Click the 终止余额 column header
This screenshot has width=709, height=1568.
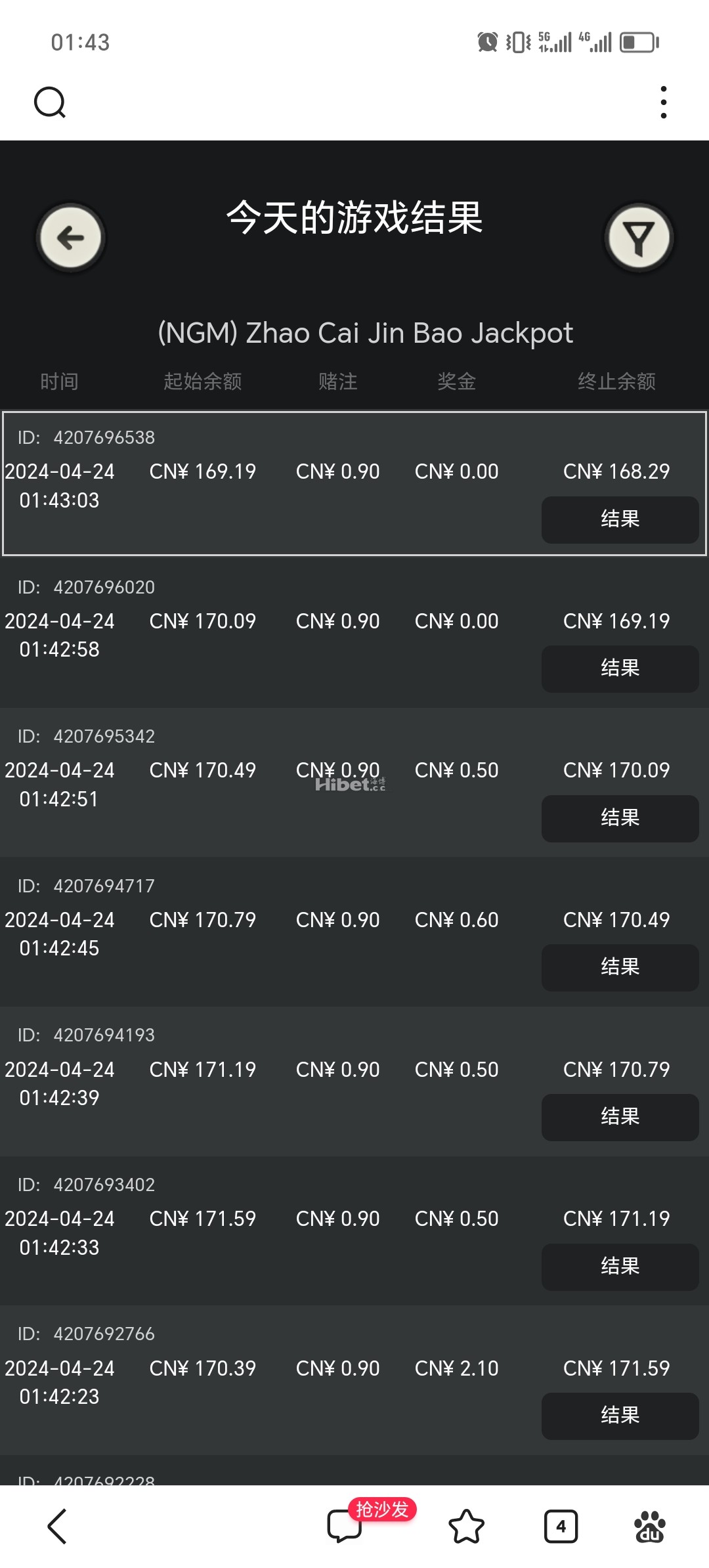click(x=616, y=381)
